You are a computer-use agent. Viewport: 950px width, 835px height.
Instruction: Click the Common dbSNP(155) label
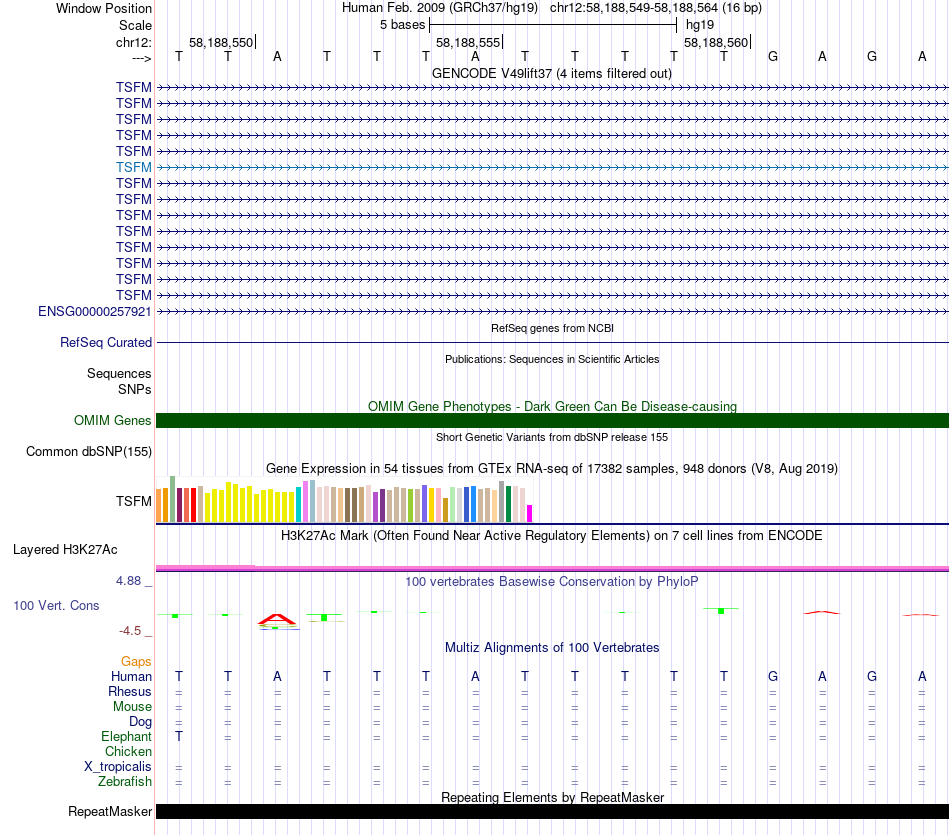pos(89,451)
